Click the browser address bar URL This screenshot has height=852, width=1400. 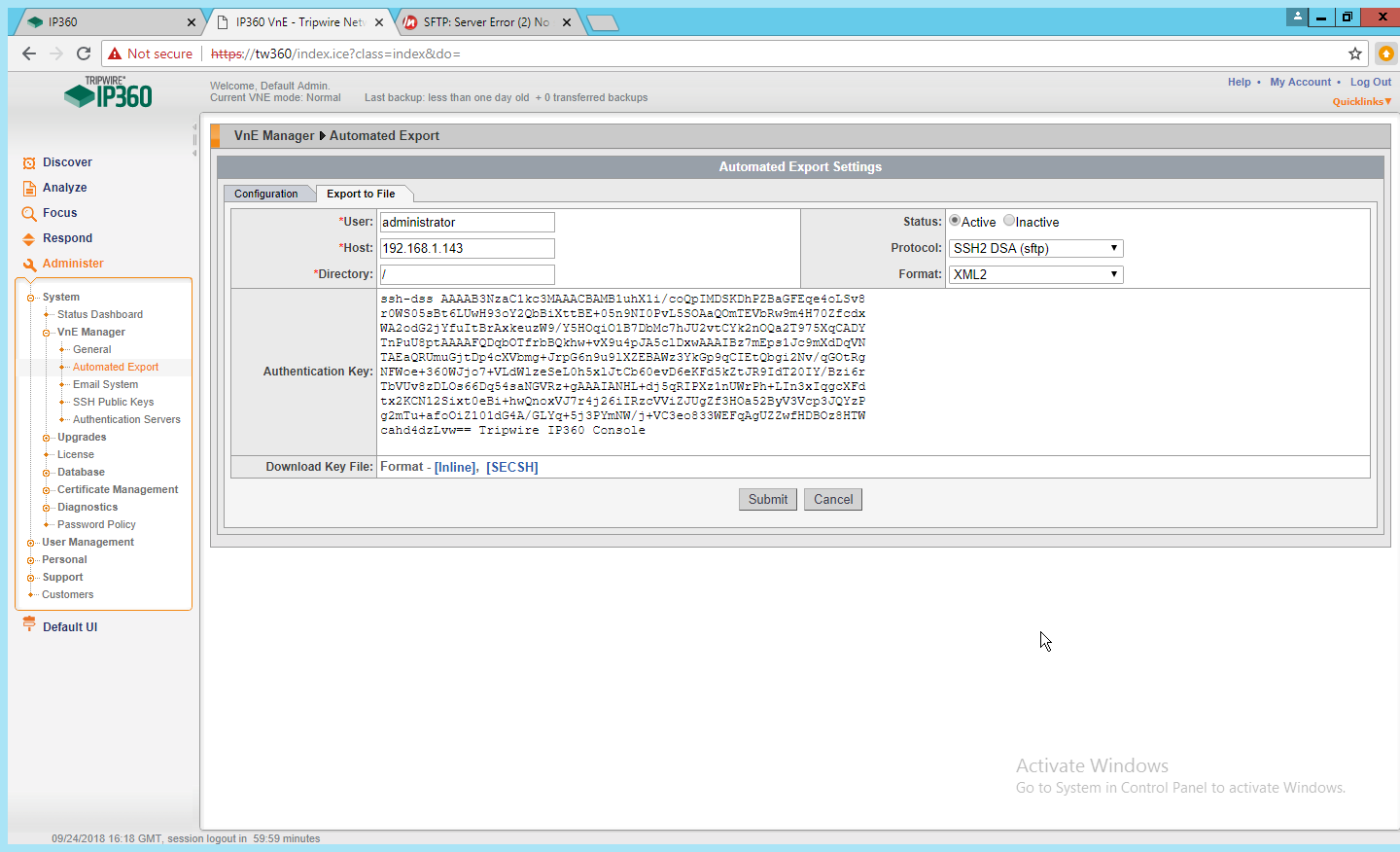[x=335, y=53]
